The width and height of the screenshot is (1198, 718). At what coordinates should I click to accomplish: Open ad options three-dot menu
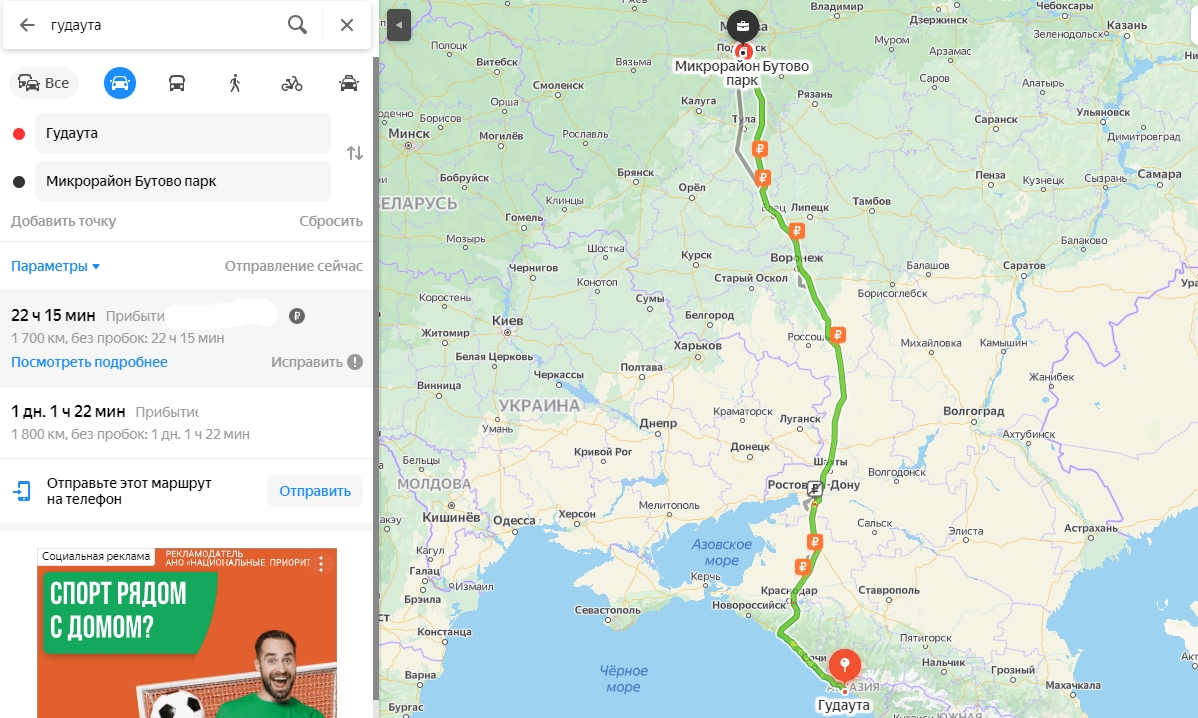coord(321,564)
